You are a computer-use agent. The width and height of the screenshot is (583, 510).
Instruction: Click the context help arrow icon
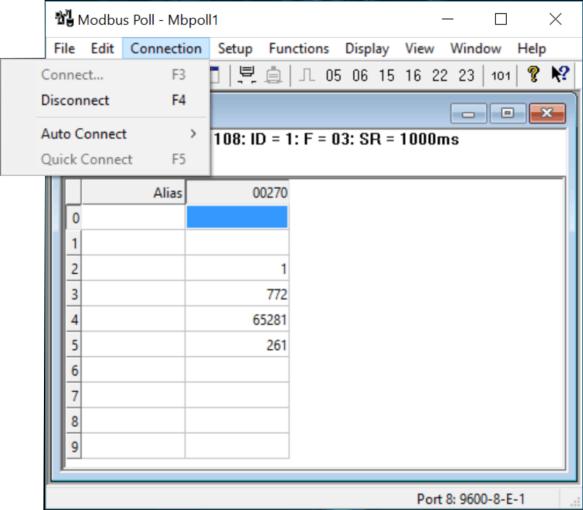click(560, 74)
